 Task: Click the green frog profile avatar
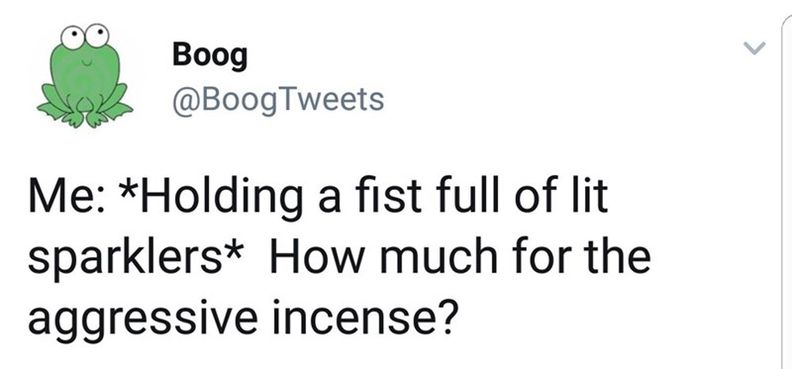(85, 76)
